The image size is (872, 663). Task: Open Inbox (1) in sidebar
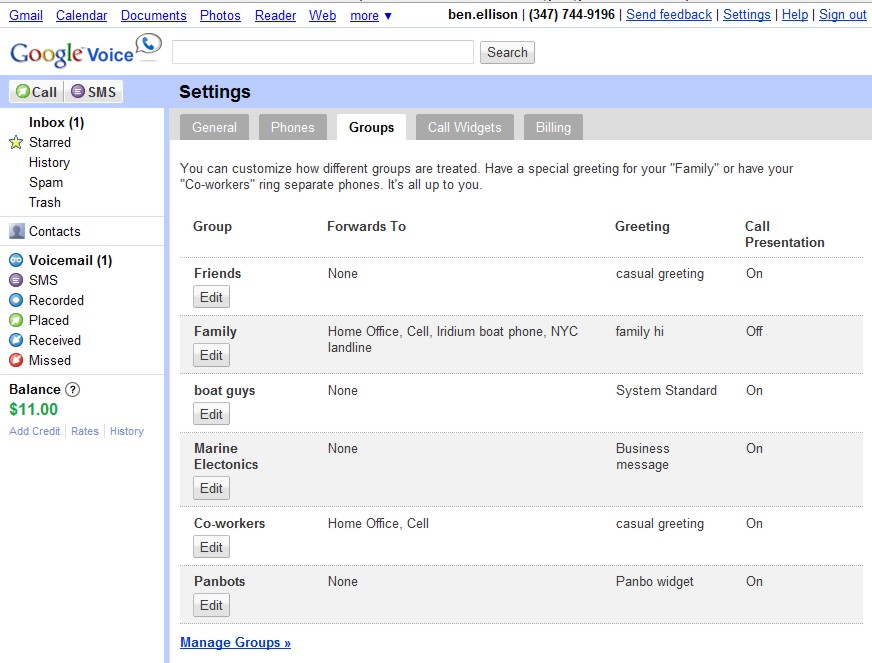coord(56,122)
